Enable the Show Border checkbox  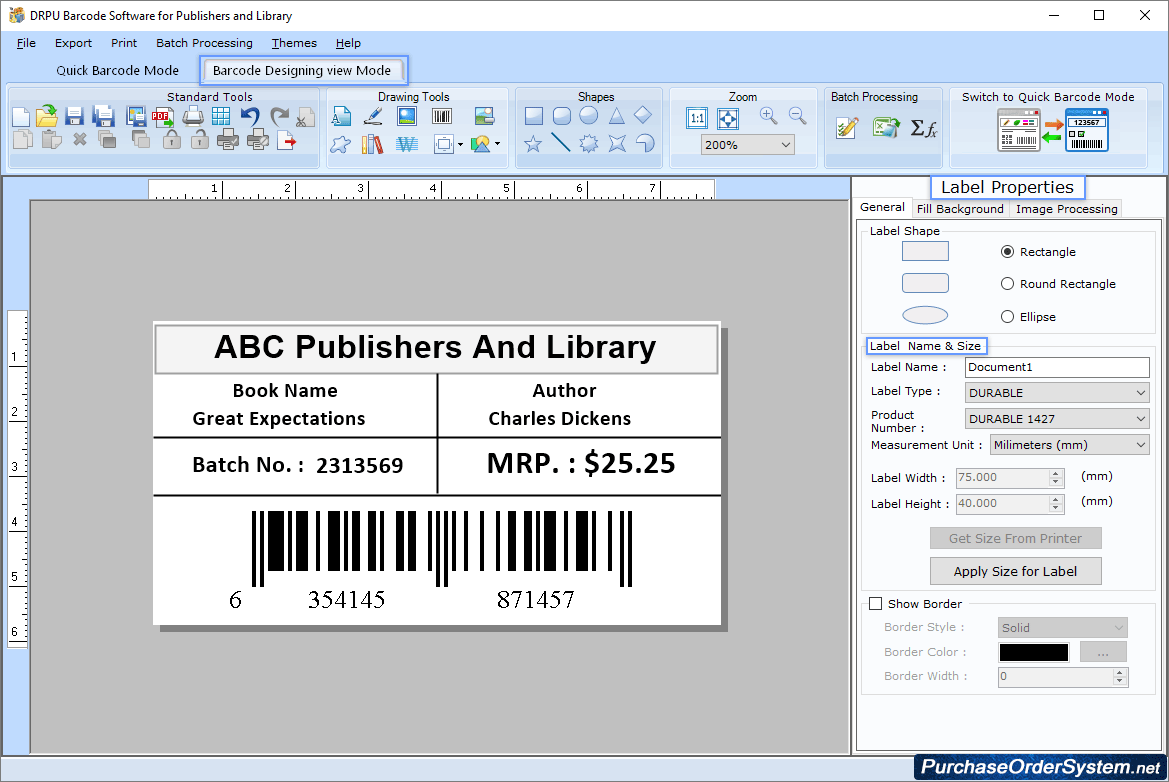[x=875, y=604]
